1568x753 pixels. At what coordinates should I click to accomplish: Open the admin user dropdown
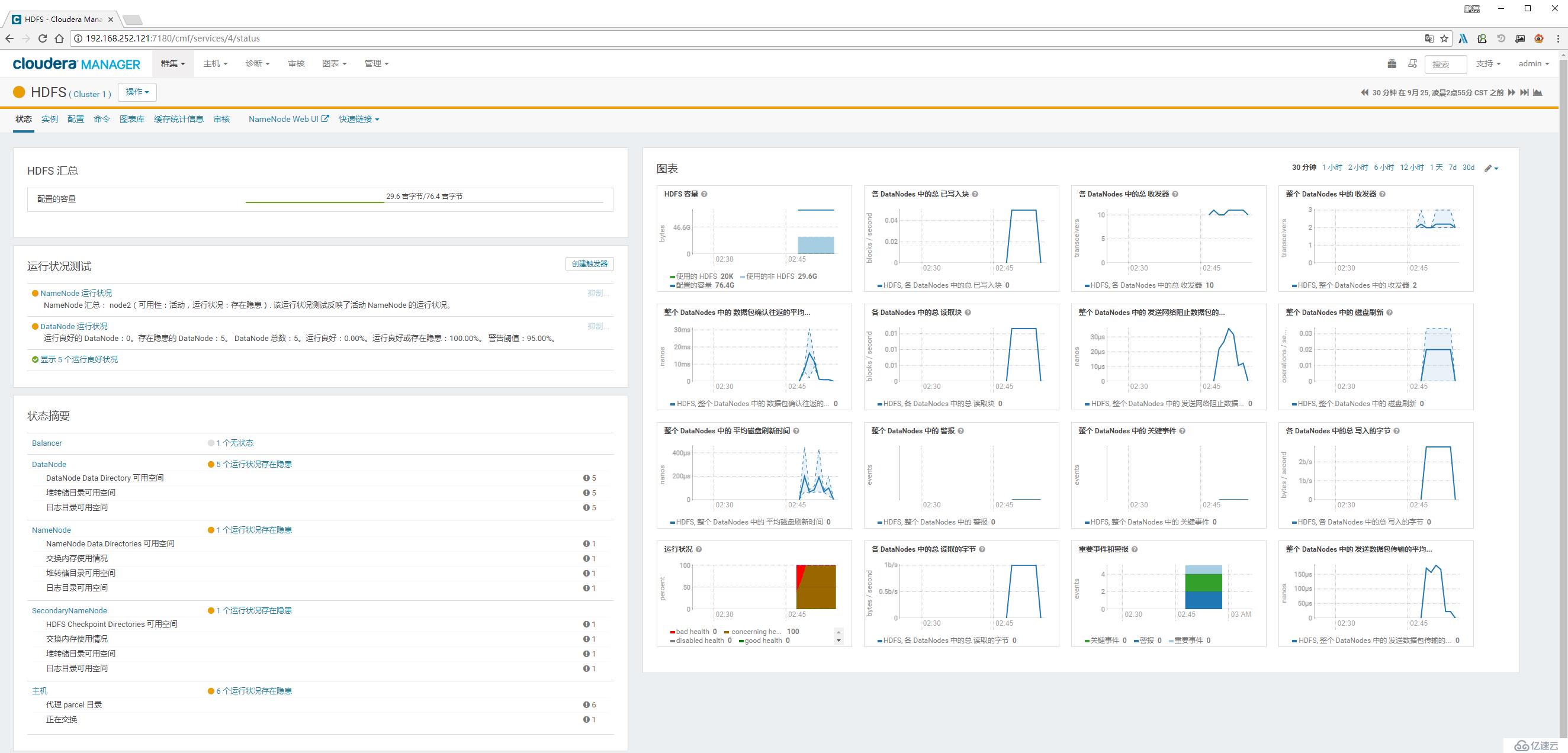click(1534, 63)
